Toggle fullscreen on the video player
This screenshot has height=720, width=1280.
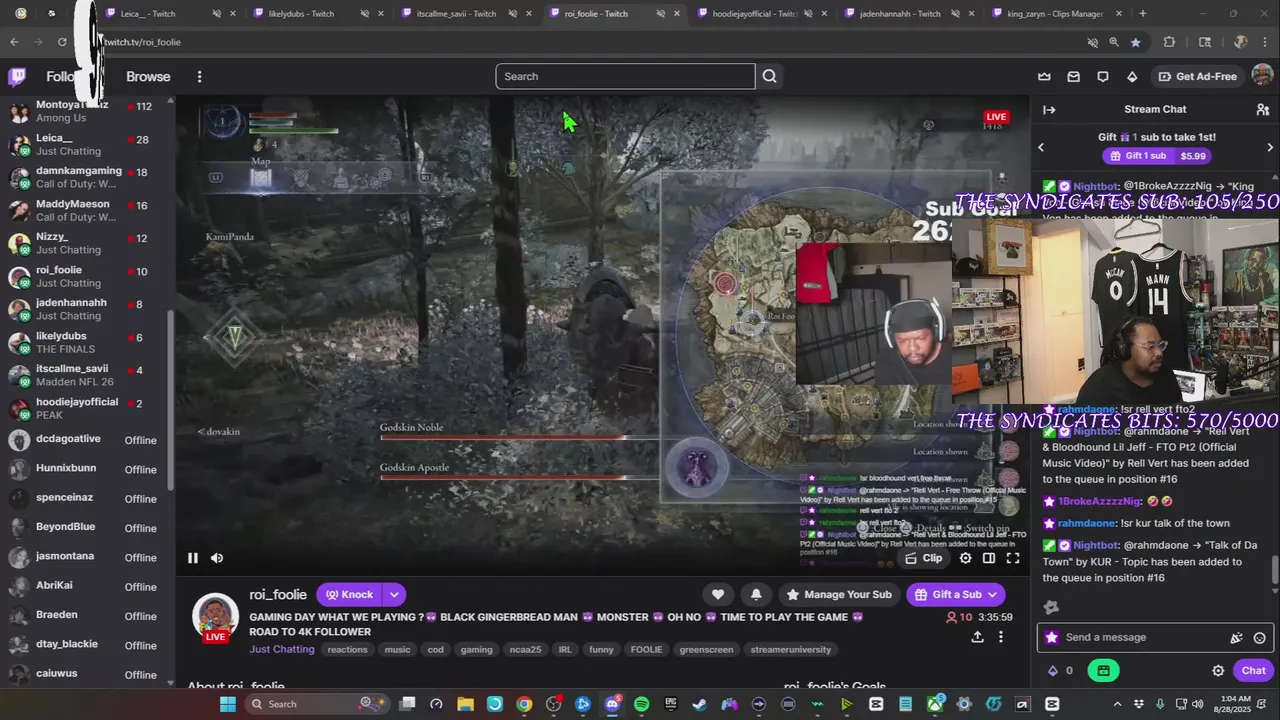click(1013, 558)
